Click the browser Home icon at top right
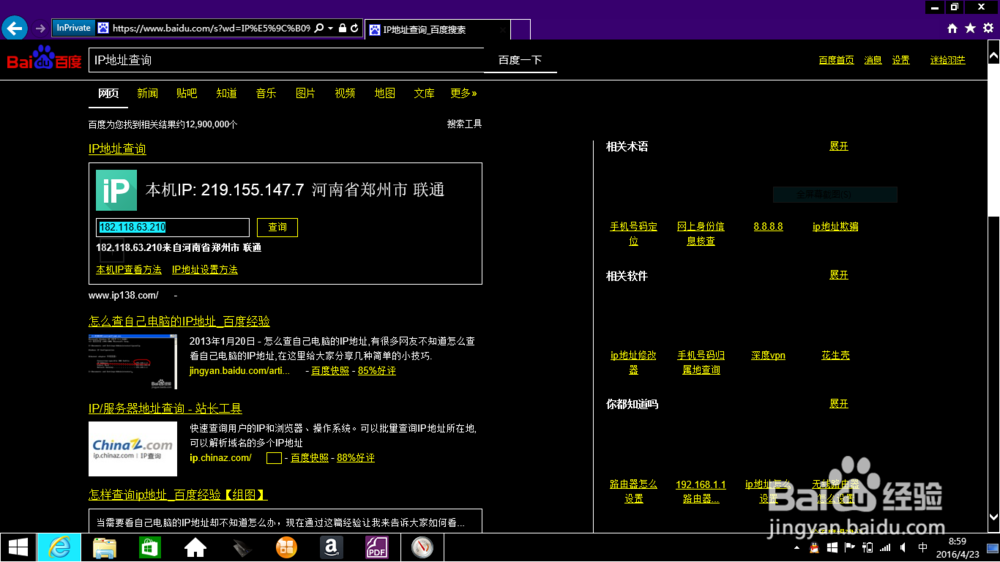The width and height of the screenshot is (1000, 562). click(x=952, y=28)
